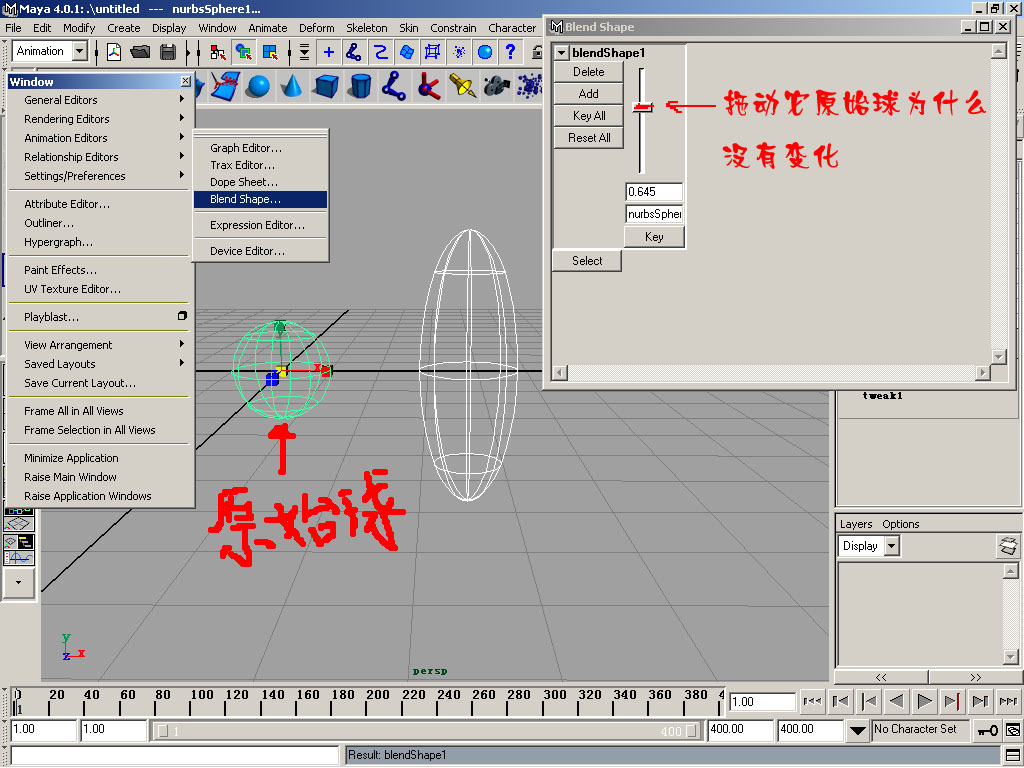Select by component type mode icon
Viewport: 1024px width, 768px height.
pos(270,52)
